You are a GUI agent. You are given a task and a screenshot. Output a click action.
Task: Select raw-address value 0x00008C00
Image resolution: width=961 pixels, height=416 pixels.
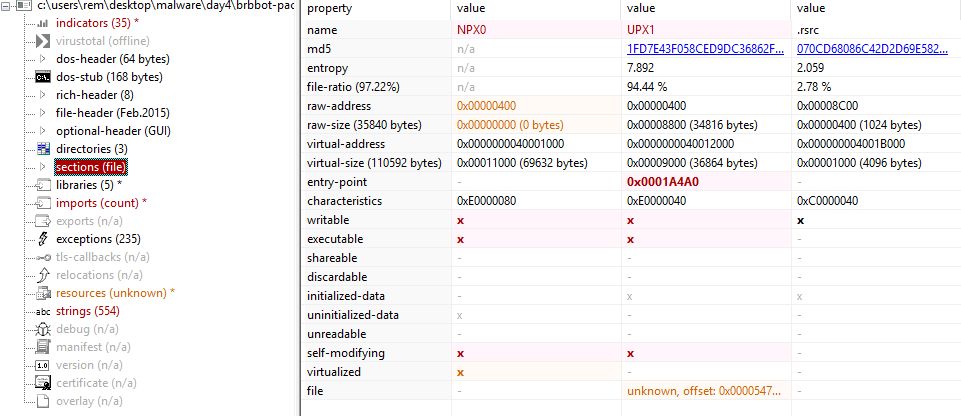point(827,105)
